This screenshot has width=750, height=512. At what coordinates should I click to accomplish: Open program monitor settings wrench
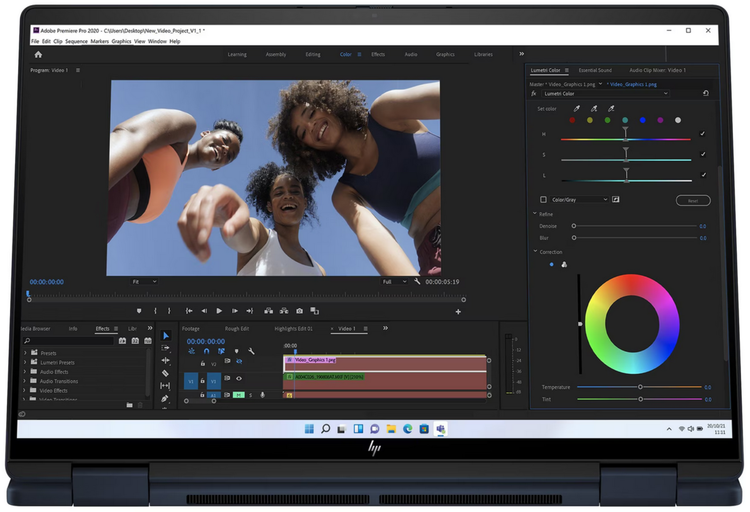click(417, 281)
